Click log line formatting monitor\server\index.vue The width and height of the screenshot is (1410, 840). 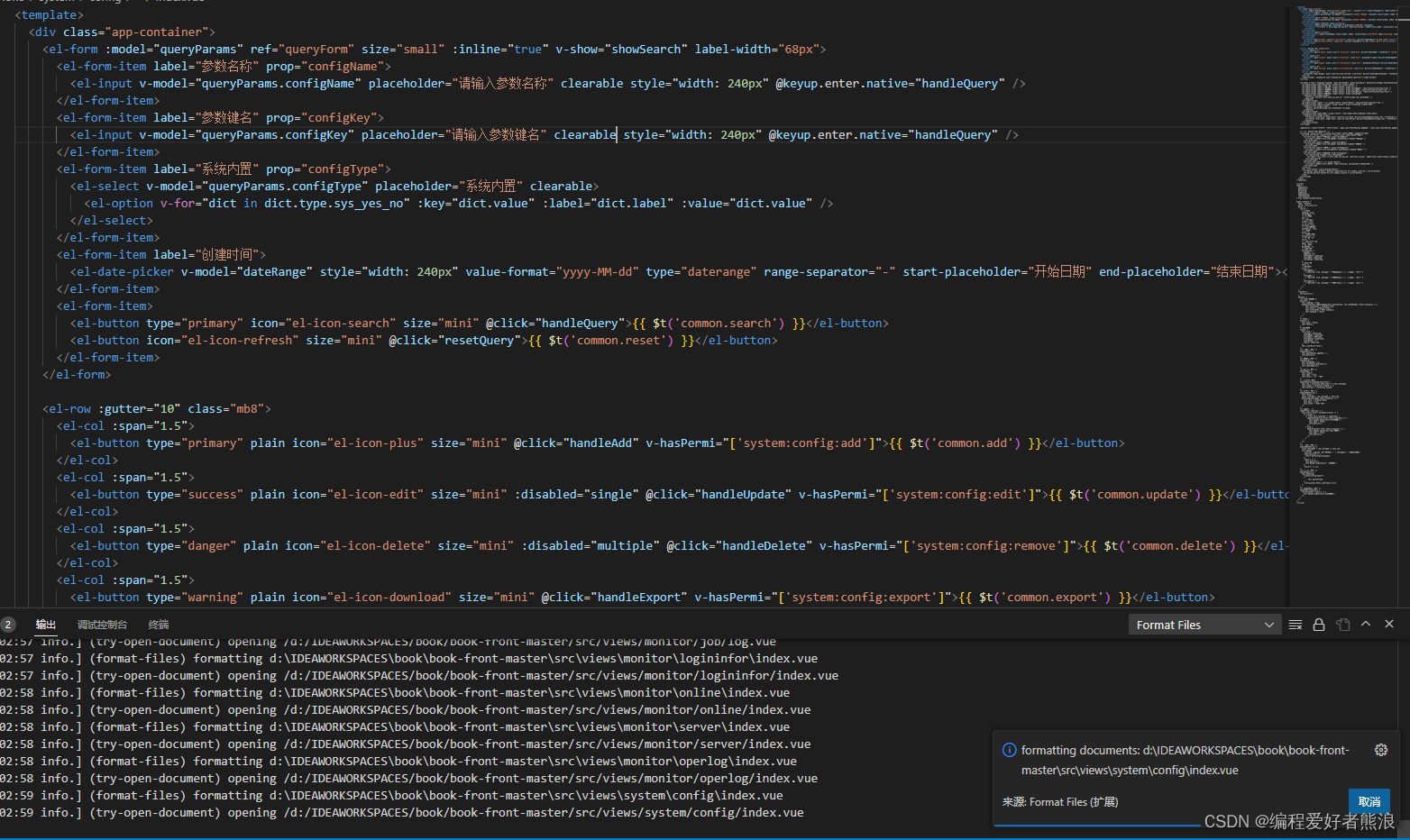click(395, 726)
